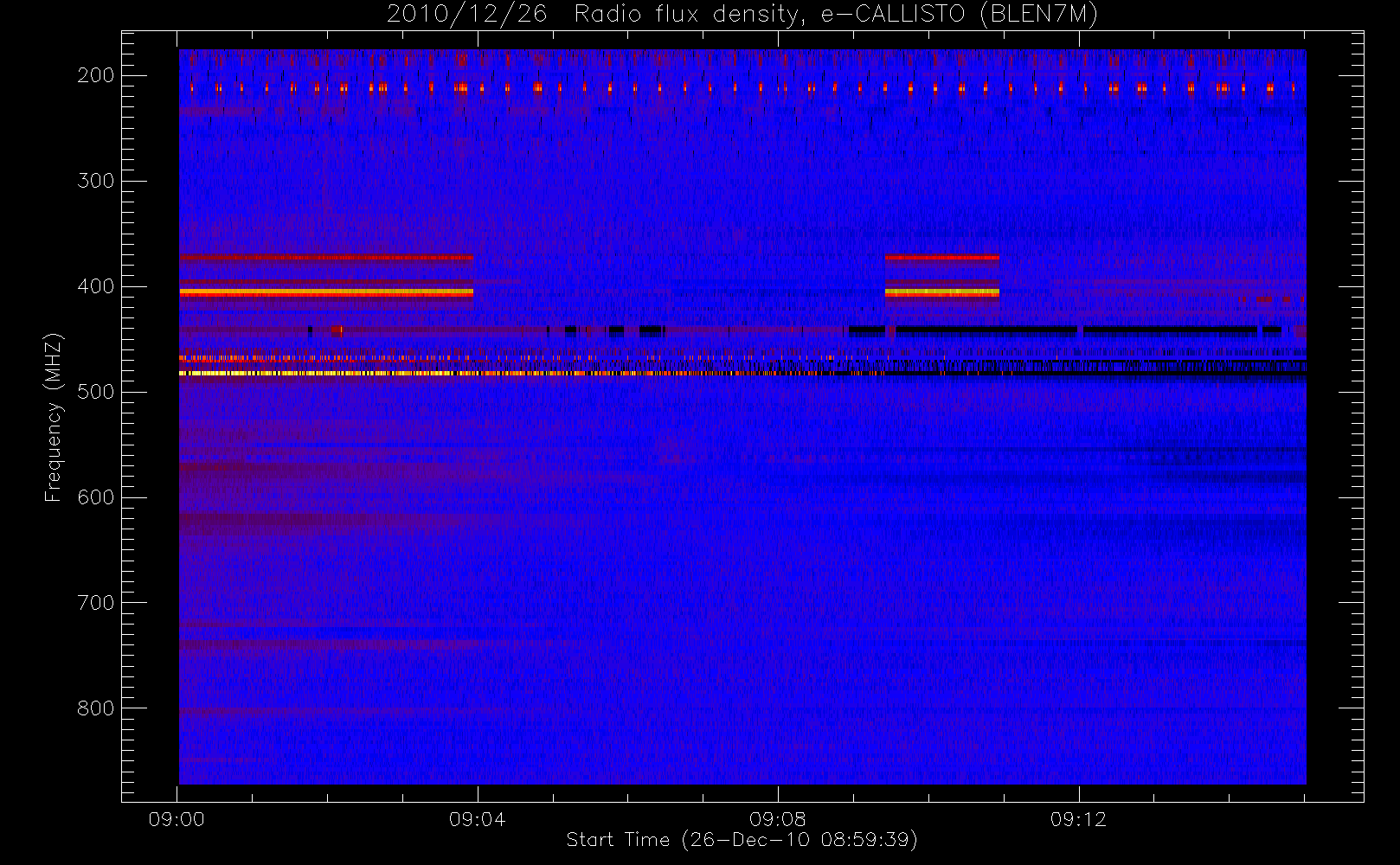The image size is (1400, 865).
Task: Click the '800' frequency tick label
Action: [x=96, y=708]
